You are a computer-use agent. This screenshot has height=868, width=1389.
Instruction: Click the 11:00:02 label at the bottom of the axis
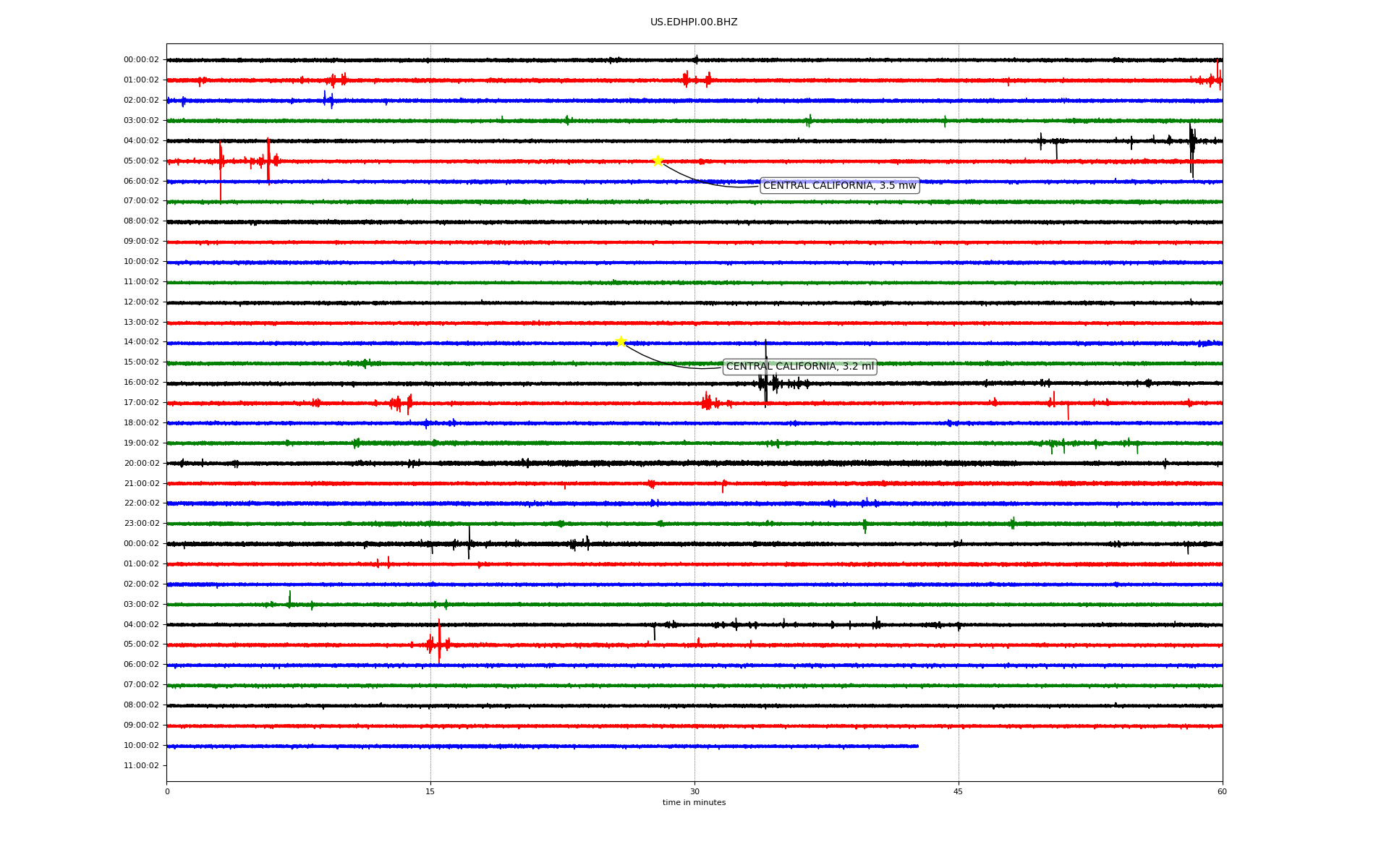141,765
